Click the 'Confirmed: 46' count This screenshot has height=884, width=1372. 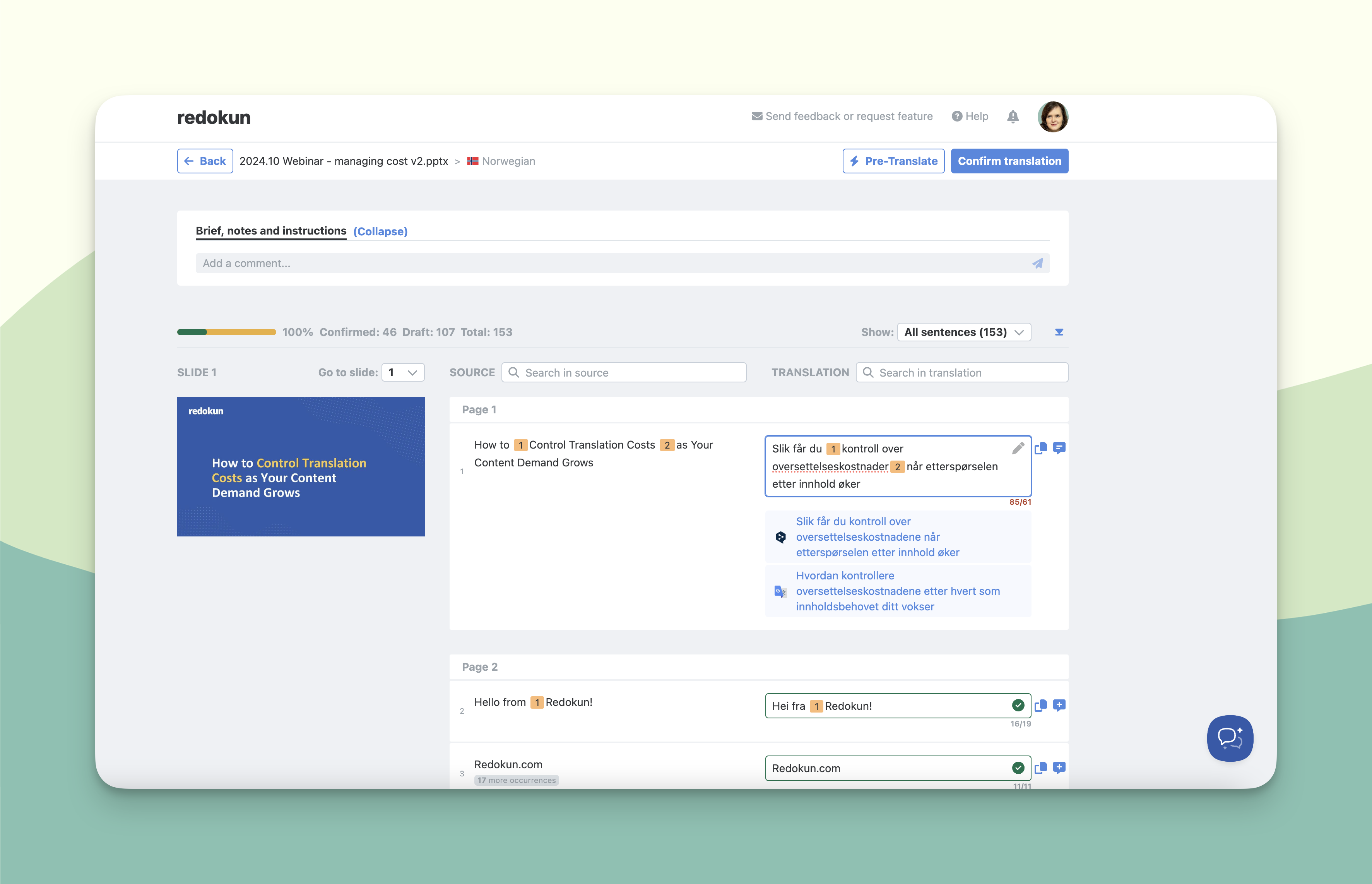358,332
